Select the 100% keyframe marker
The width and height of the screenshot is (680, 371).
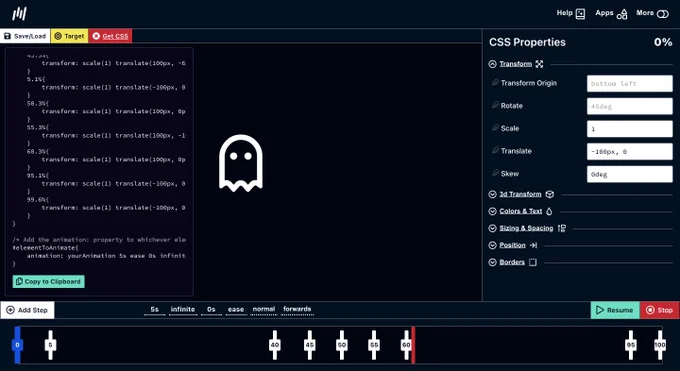660,345
